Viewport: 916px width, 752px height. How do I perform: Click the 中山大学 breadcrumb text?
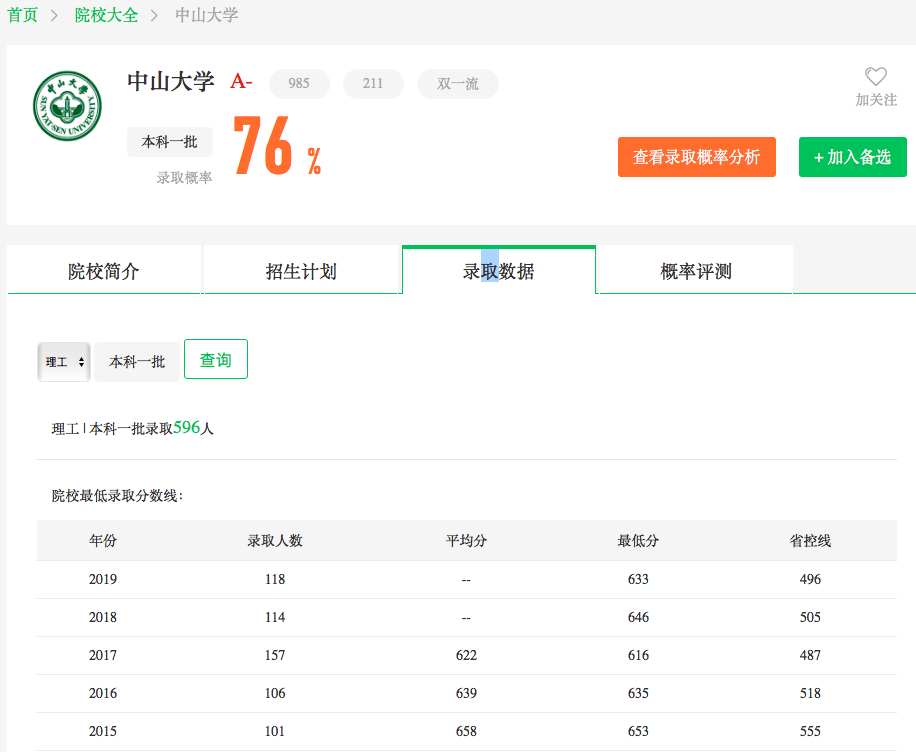207,15
